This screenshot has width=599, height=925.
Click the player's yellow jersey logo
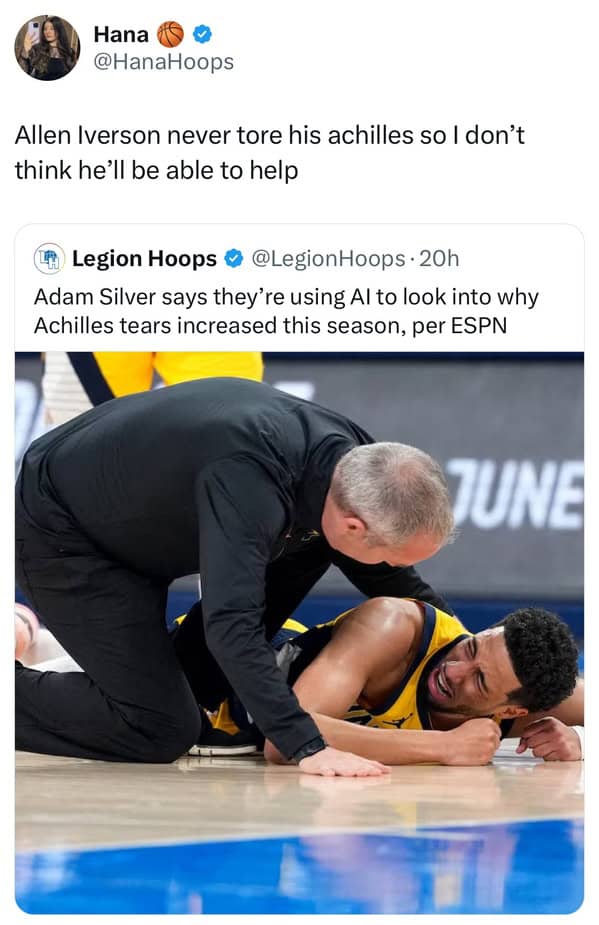[x=395, y=721]
